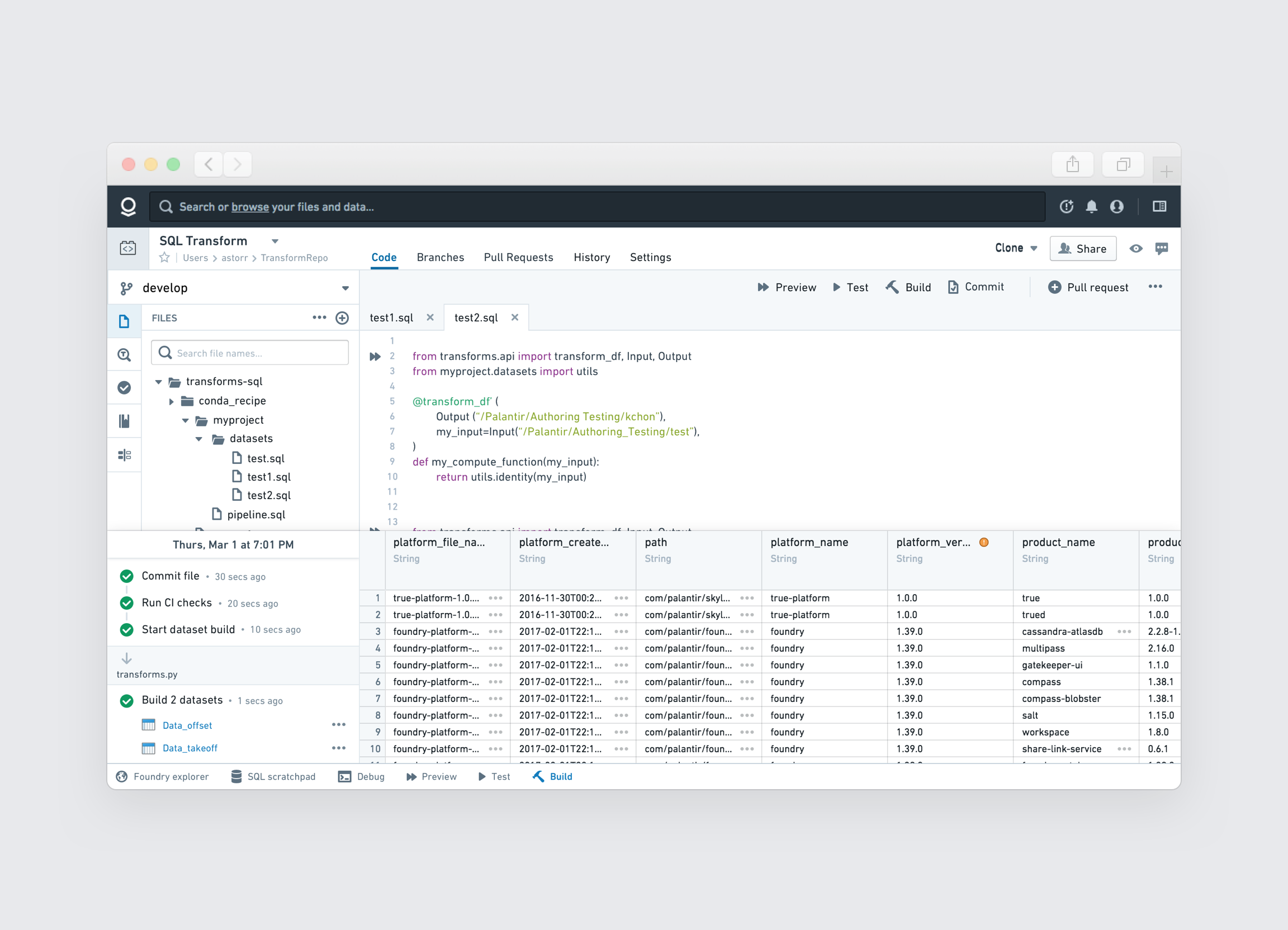Viewport: 1288px width, 930px height.
Task: Click the Palantir home logo icon
Action: point(129,207)
